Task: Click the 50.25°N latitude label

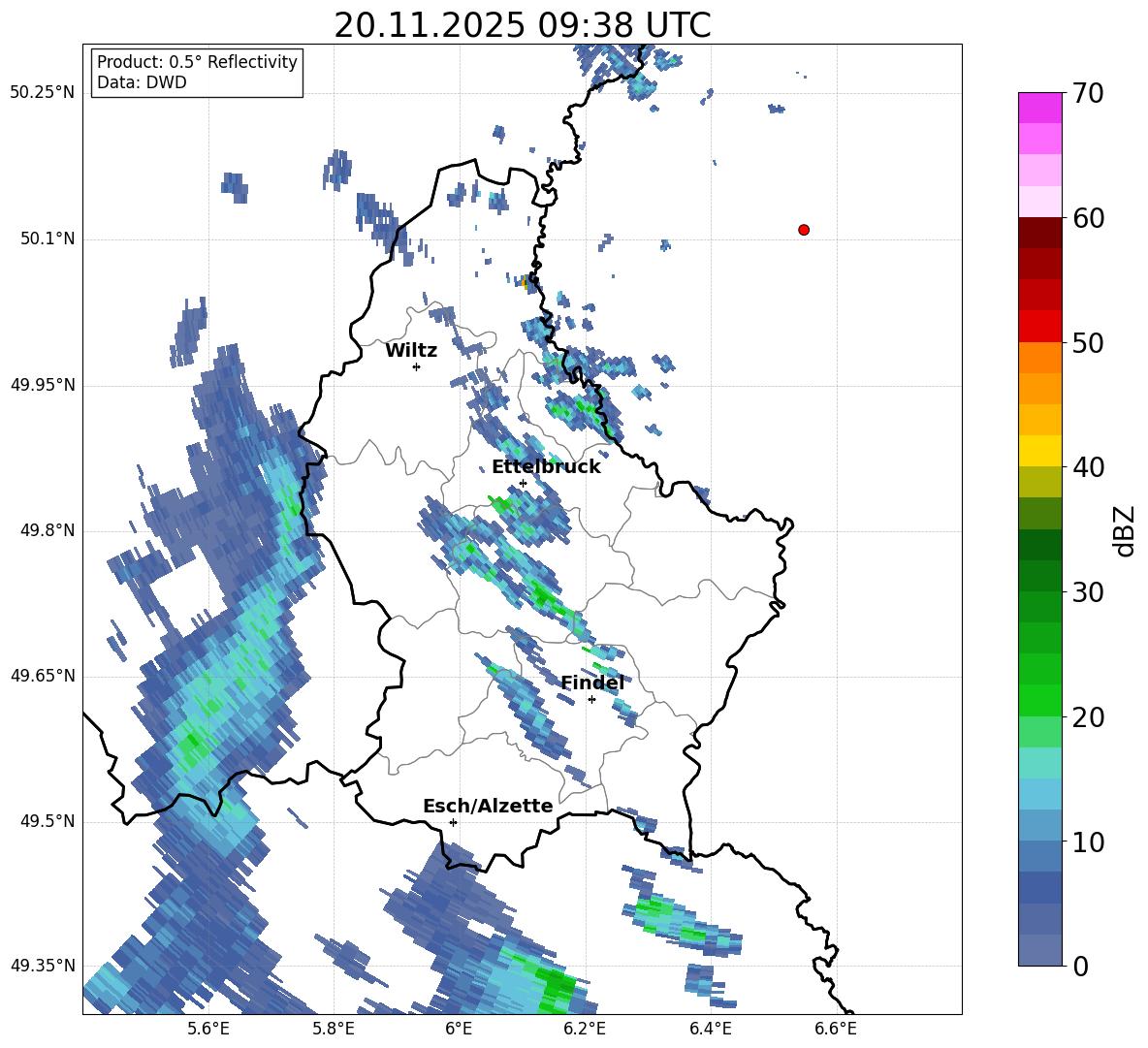Action: coord(44,93)
